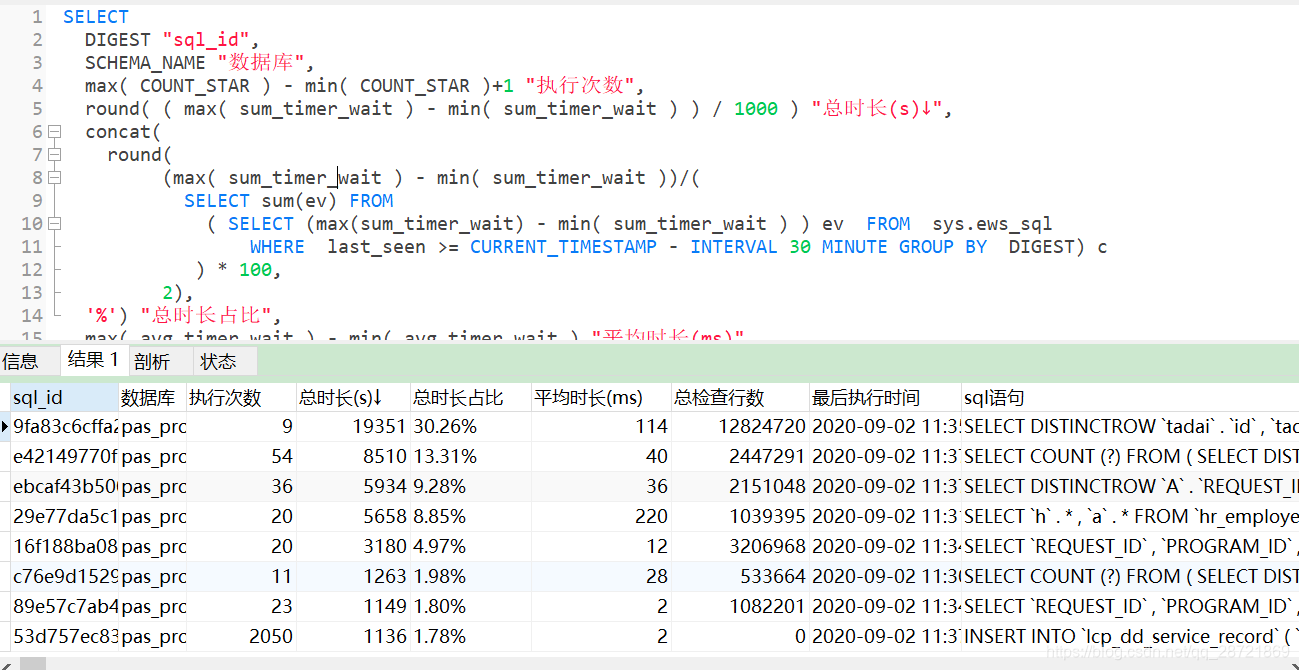
Task: Select cell 29e77da5c1 in sql_id column
Action: click(x=65, y=517)
